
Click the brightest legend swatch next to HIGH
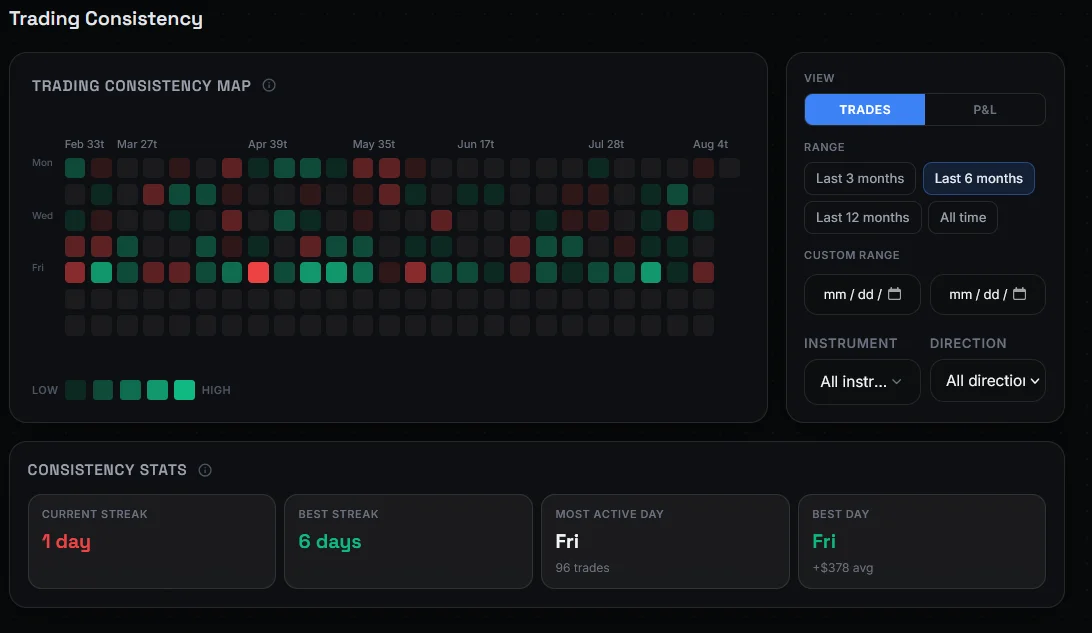point(185,390)
